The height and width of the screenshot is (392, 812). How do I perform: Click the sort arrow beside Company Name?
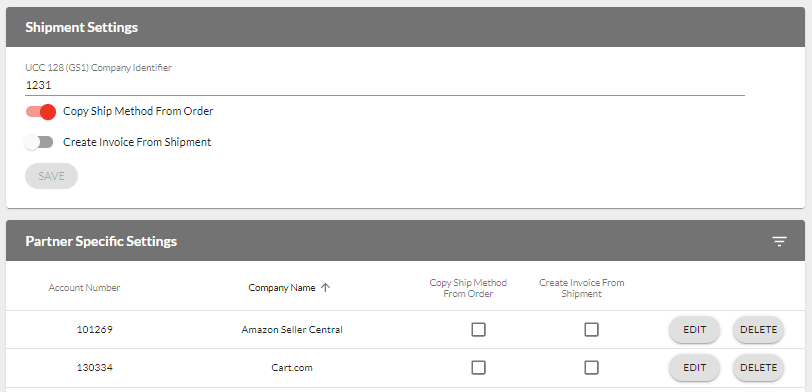click(325, 288)
